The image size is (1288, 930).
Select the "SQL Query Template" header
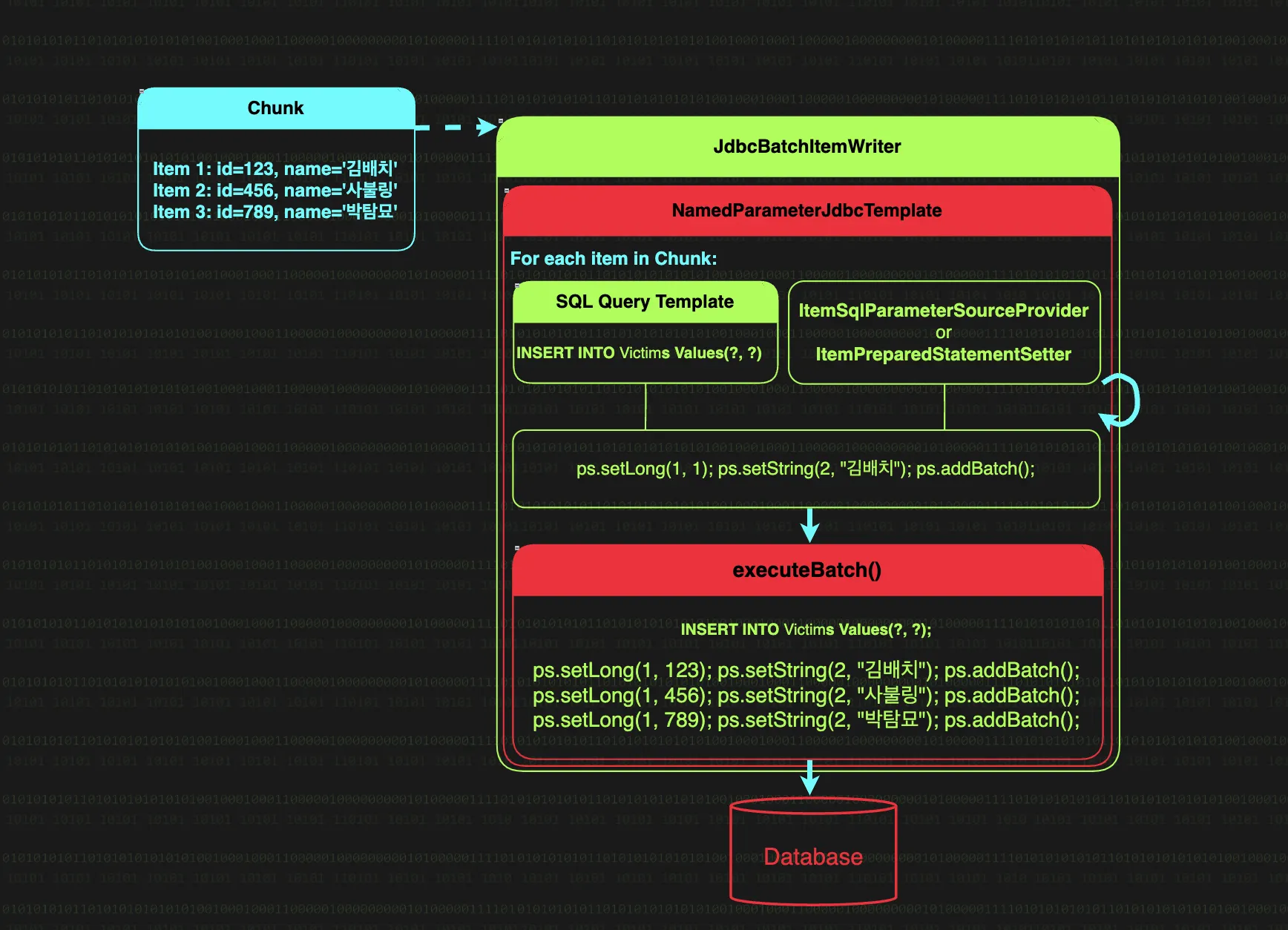tap(645, 302)
